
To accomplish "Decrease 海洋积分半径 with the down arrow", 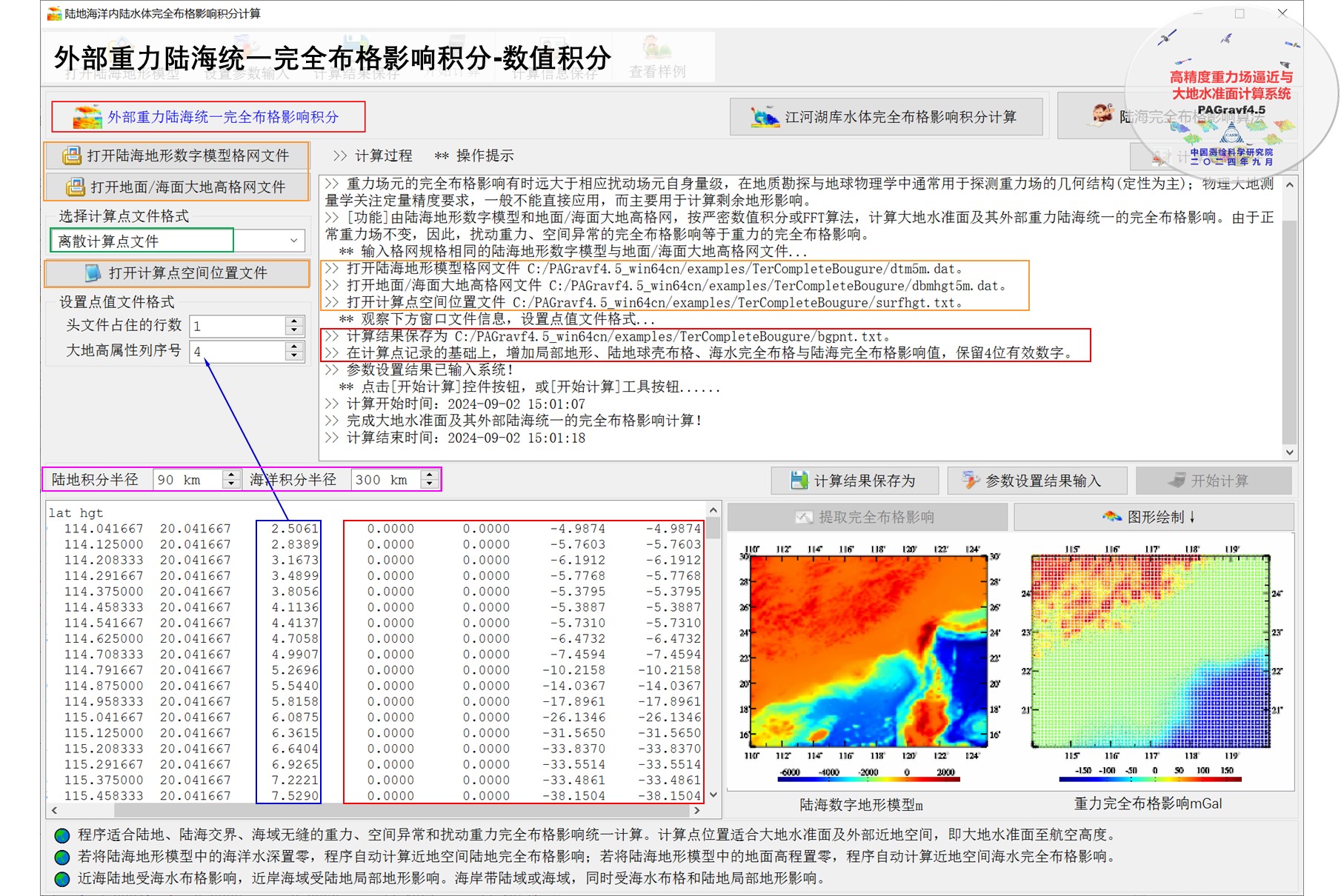I will pos(430,484).
